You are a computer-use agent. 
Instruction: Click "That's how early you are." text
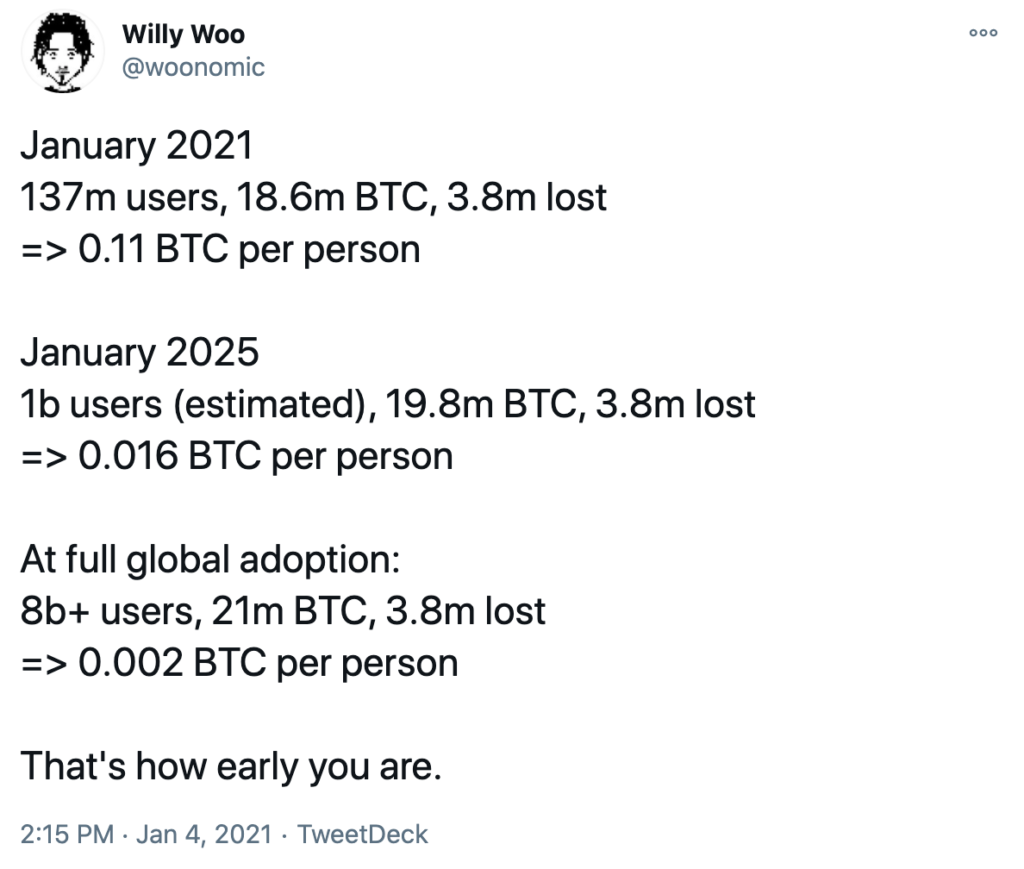tap(231, 766)
